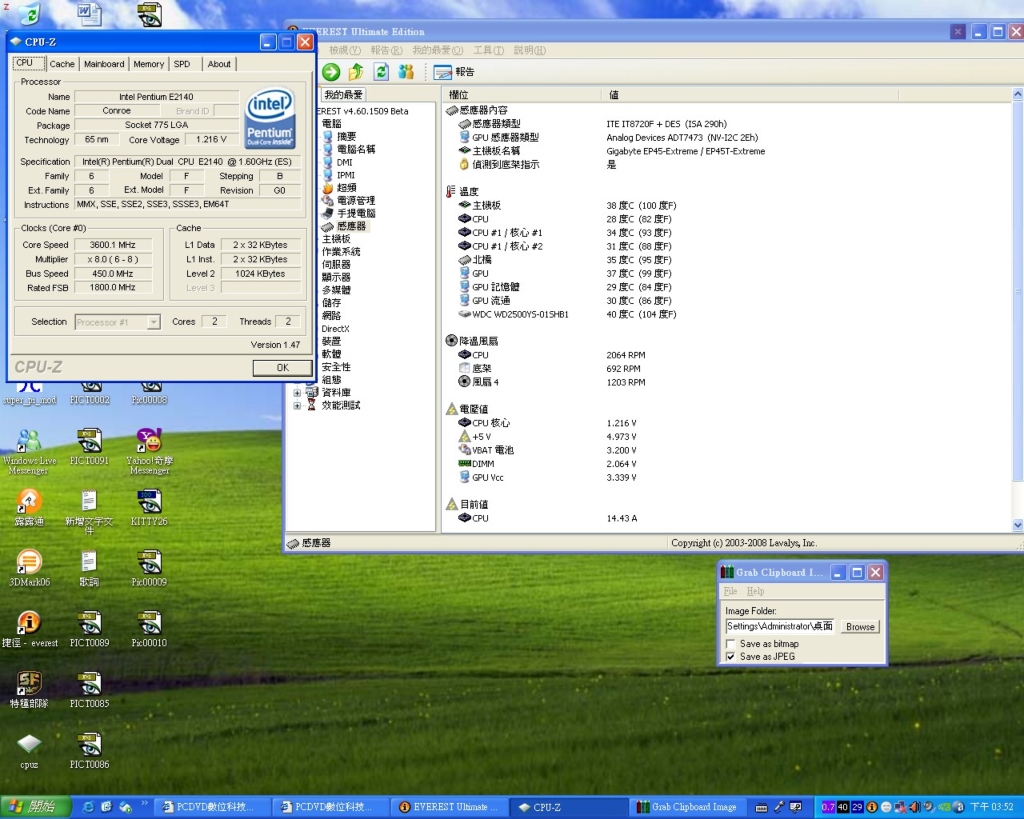The width and height of the screenshot is (1024, 819).
Task: Click the 降溫風扇 cooling fan section icon
Action: click(x=451, y=340)
